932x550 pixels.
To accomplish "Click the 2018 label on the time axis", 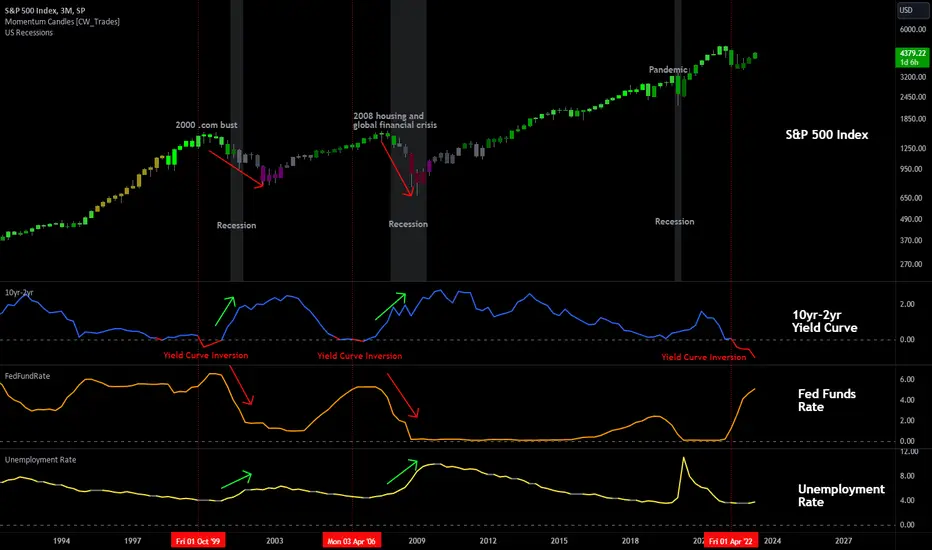I will (x=630, y=540).
